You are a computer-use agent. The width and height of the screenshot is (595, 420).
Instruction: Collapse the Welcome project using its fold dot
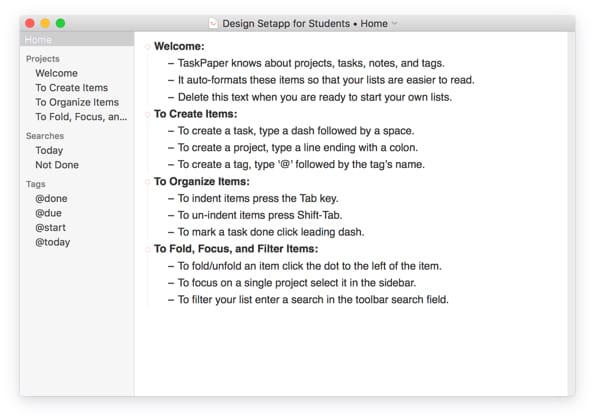[147, 47]
